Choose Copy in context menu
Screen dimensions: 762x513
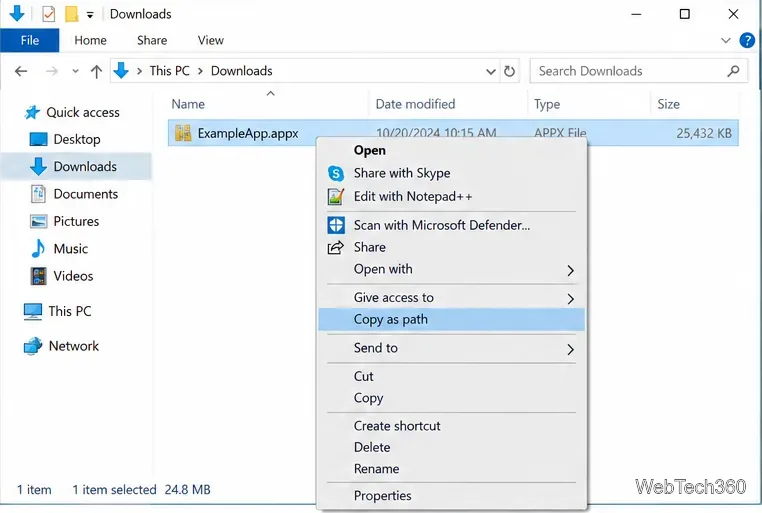tap(451, 398)
